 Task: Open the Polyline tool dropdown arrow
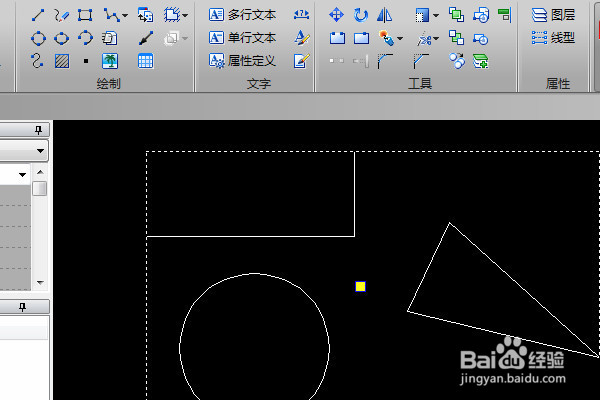tap(125, 16)
